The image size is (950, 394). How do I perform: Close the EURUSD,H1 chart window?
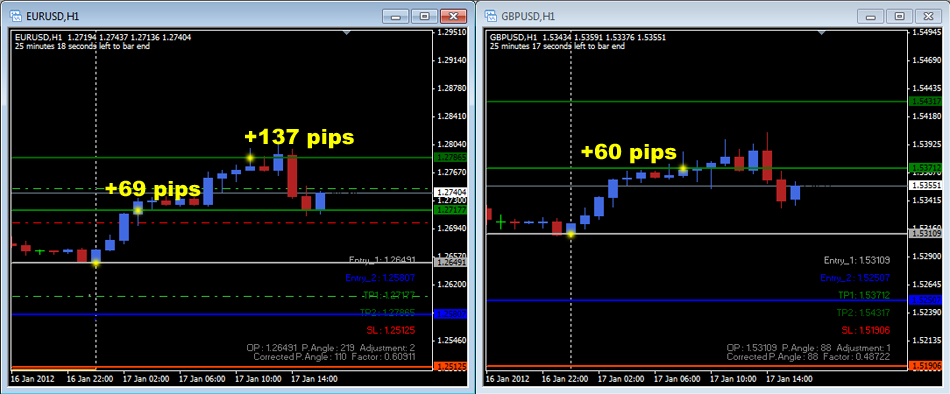(453, 16)
